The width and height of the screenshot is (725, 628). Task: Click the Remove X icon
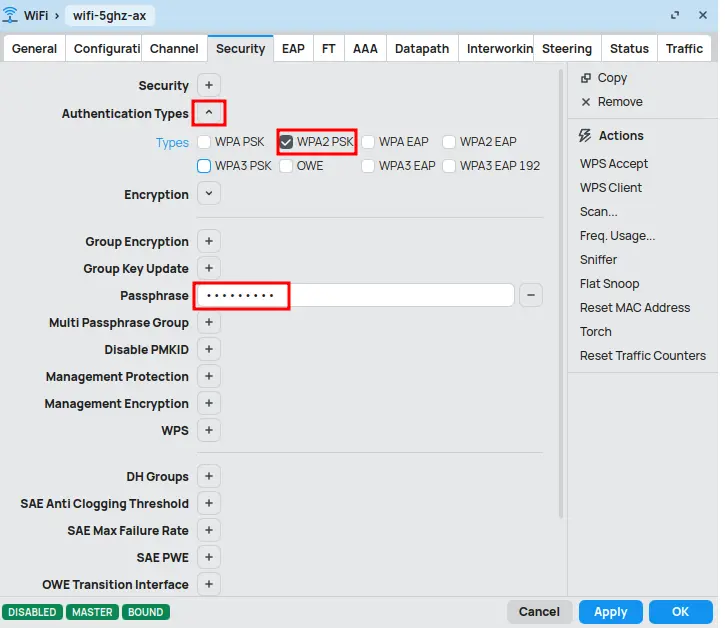pyautogui.click(x=586, y=102)
